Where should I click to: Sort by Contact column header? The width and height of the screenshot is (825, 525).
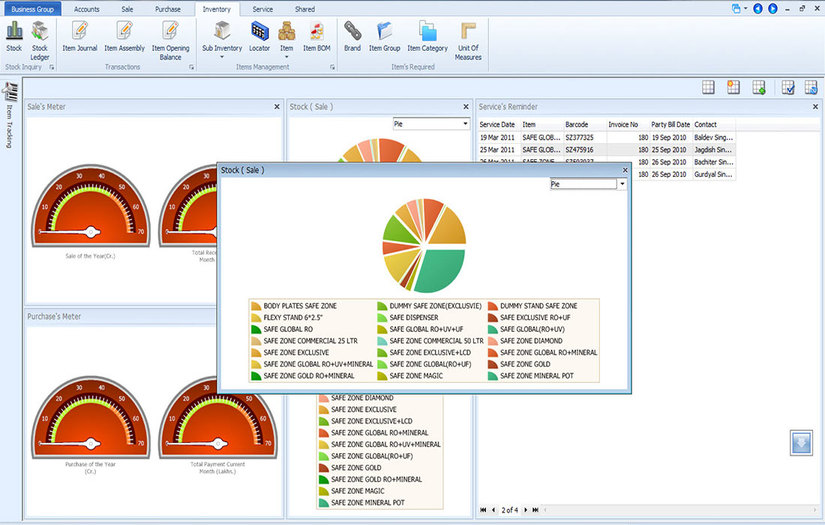coord(713,125)
